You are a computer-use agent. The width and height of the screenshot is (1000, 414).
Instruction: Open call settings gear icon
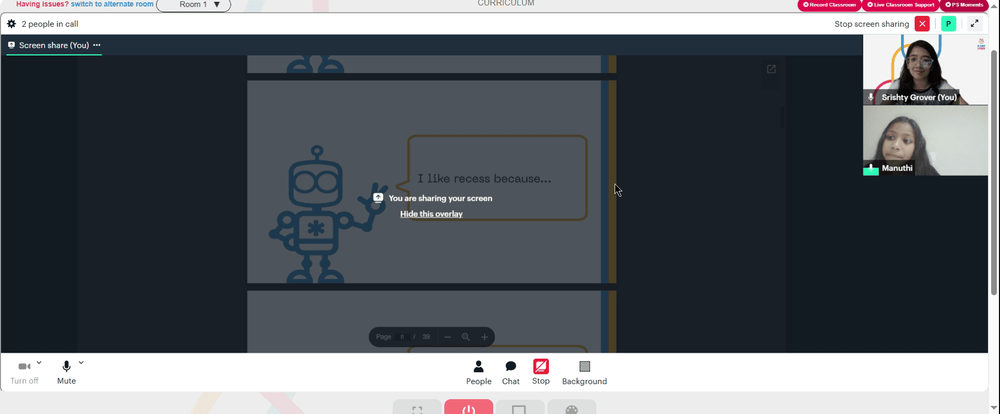pos(11,24)
